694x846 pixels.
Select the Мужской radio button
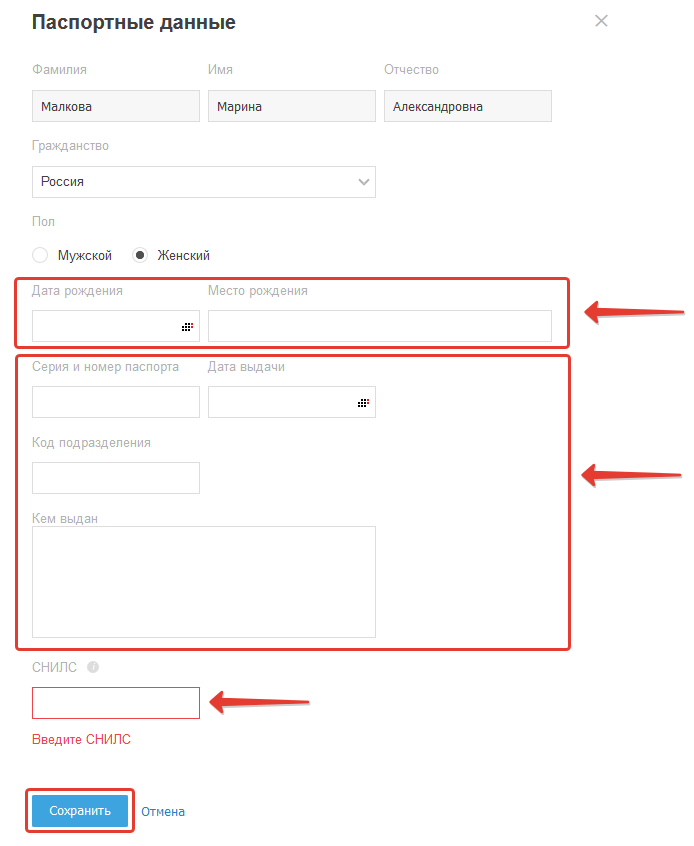pos(40,255)
